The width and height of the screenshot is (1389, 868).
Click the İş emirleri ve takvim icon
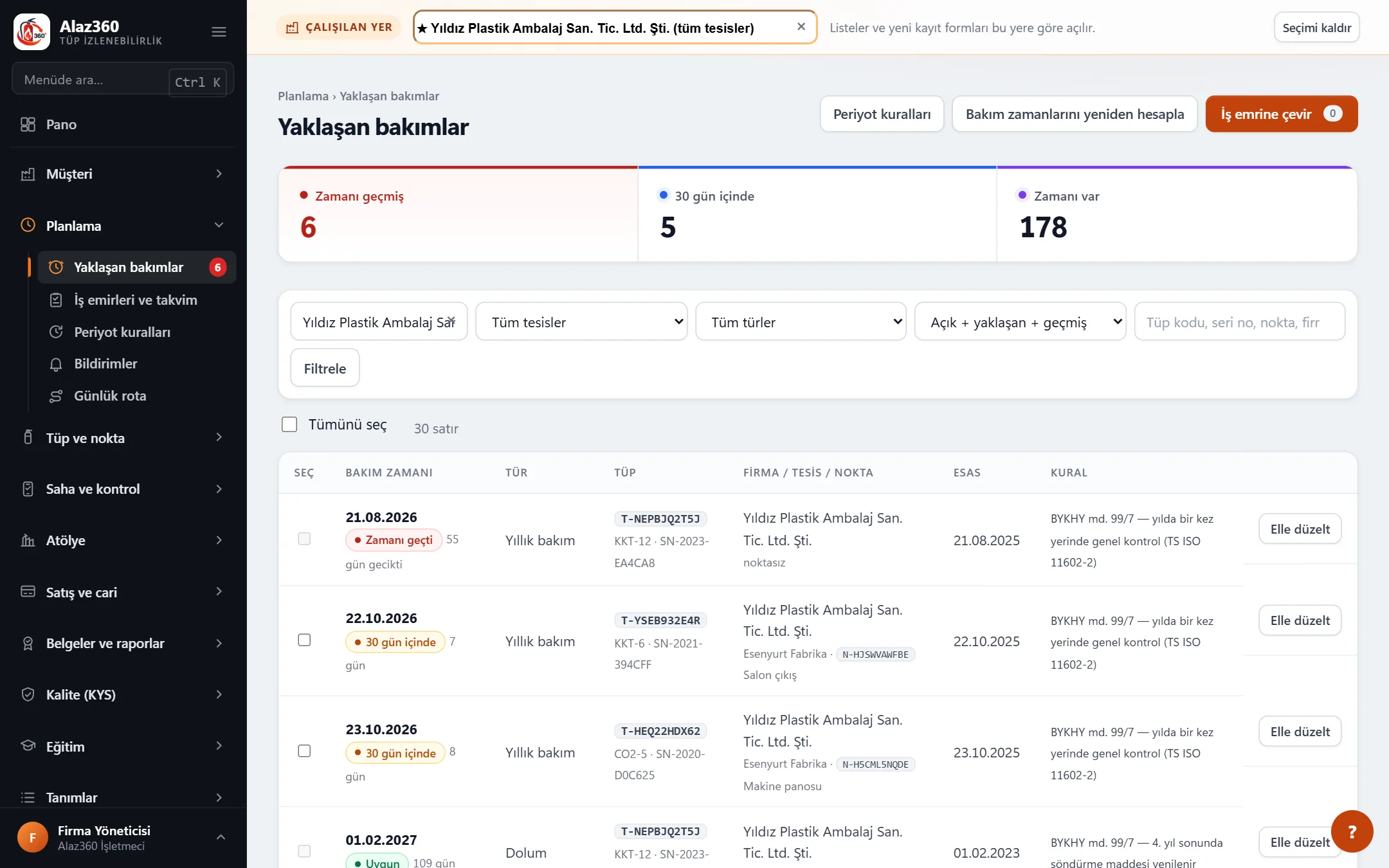click(x=56, y=300)
